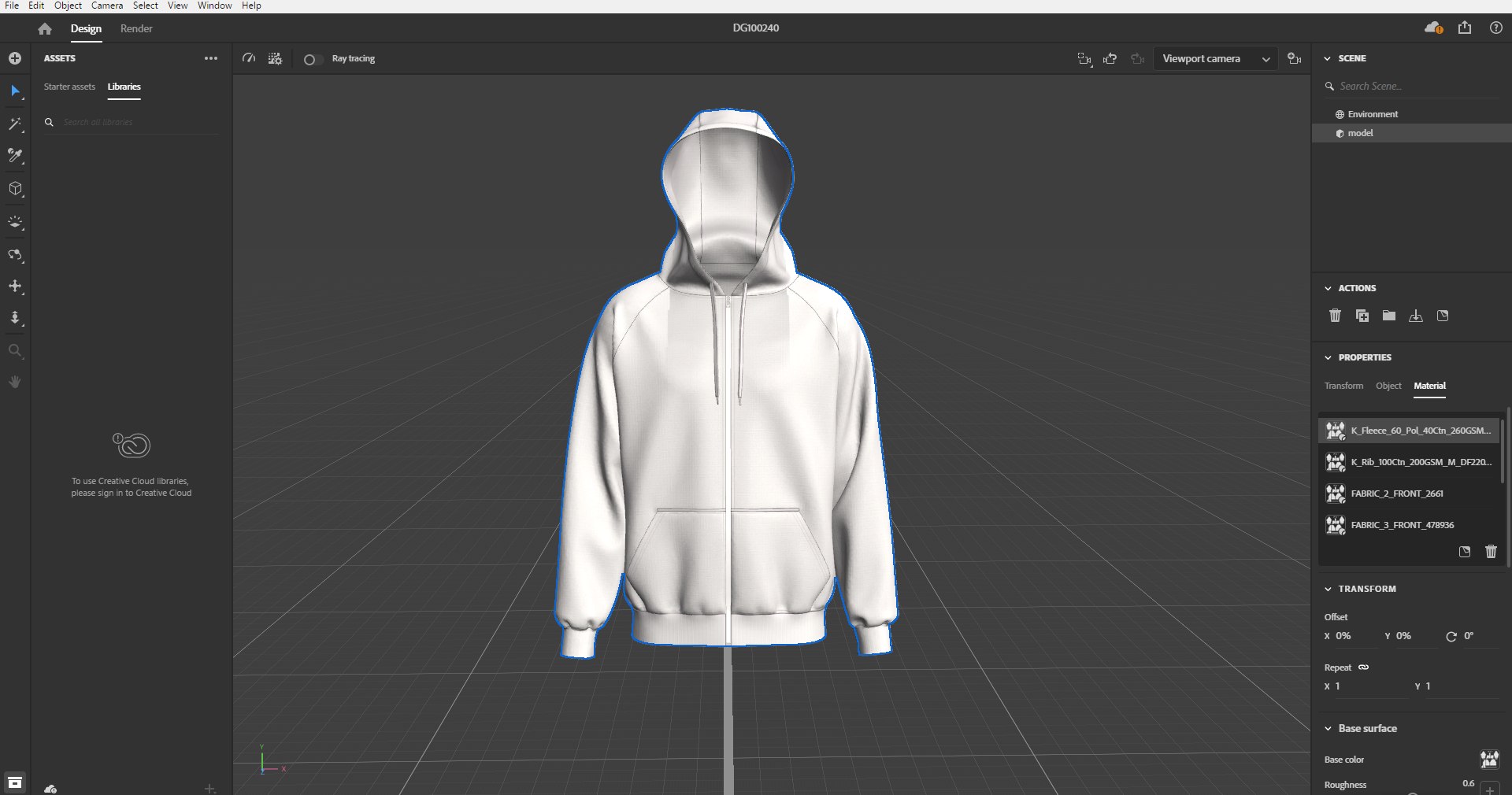Select the 3D cube object tool
The image size is (1512, 795).
pyautogui.click(x=15, y=189)
